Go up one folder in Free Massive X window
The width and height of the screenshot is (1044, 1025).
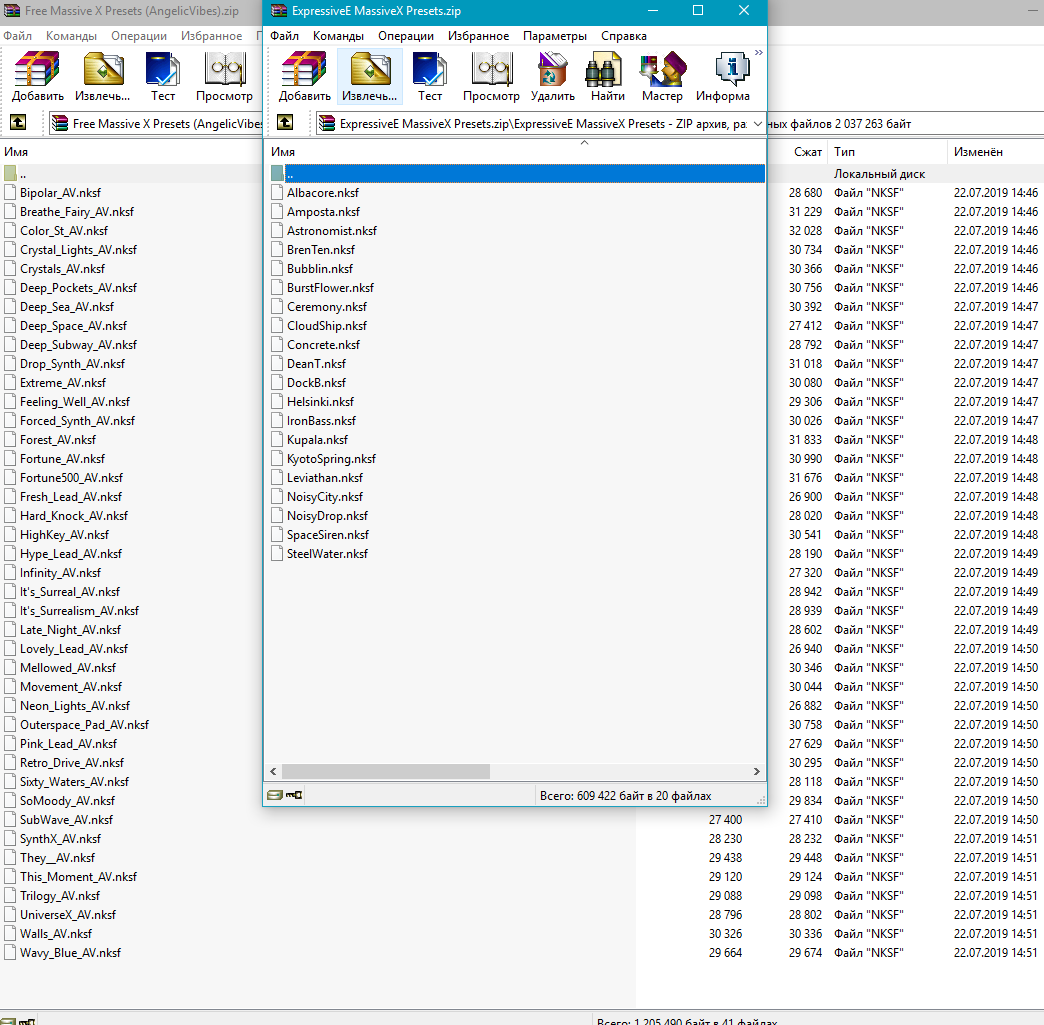pyautogui.click(x=18, y=123)
